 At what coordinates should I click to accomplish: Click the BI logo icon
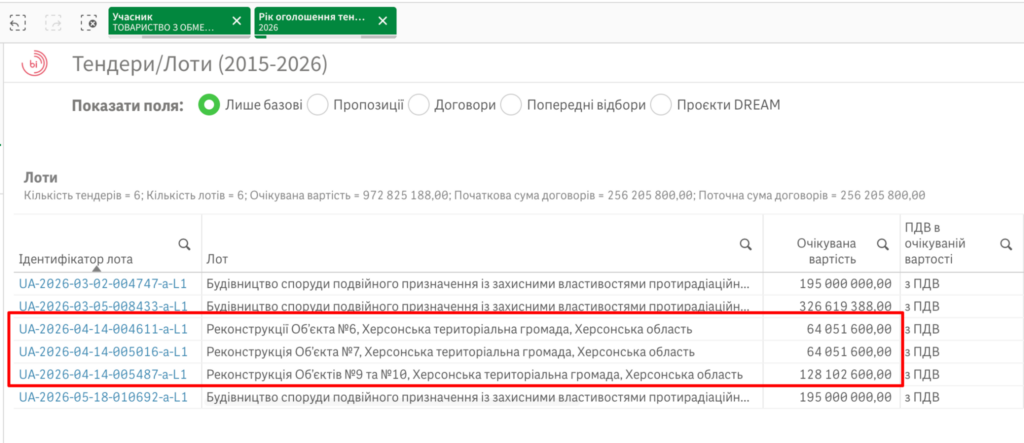[34, 64]
